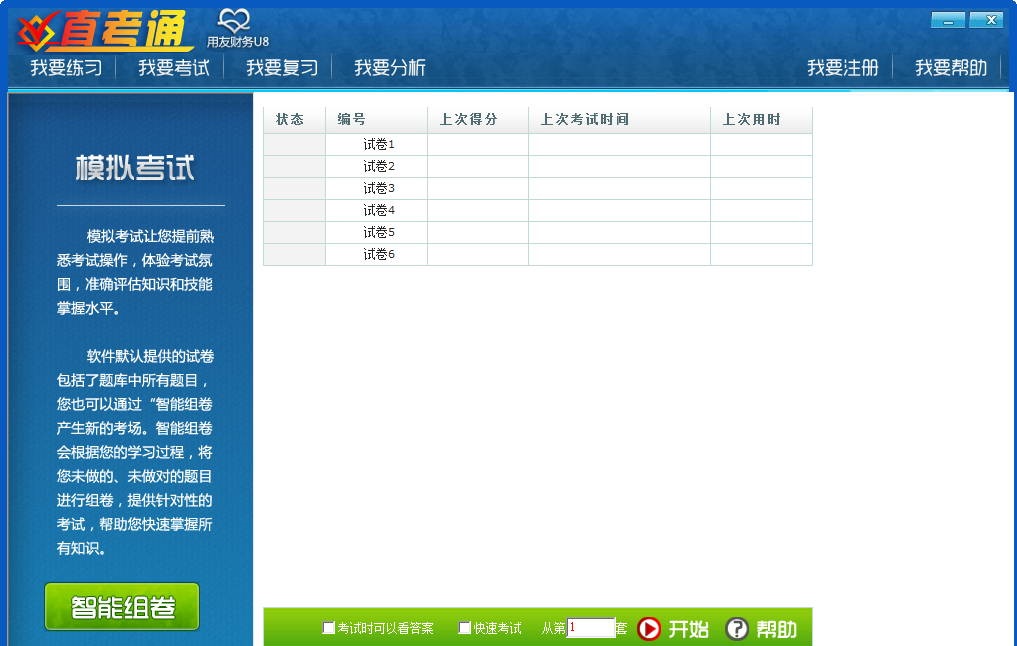
Task: Click the 上次得分 column header
Action: [468, 118]
